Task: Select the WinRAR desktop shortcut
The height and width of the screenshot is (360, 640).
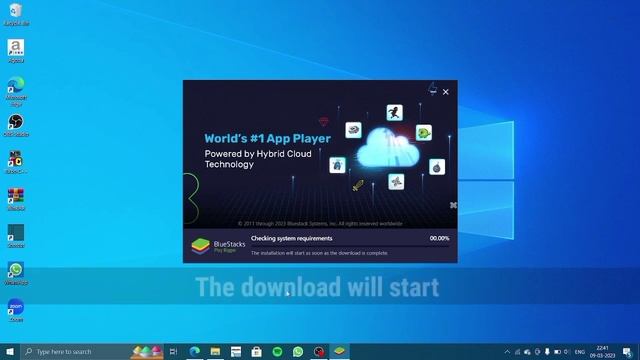Action: pos(16,199)
